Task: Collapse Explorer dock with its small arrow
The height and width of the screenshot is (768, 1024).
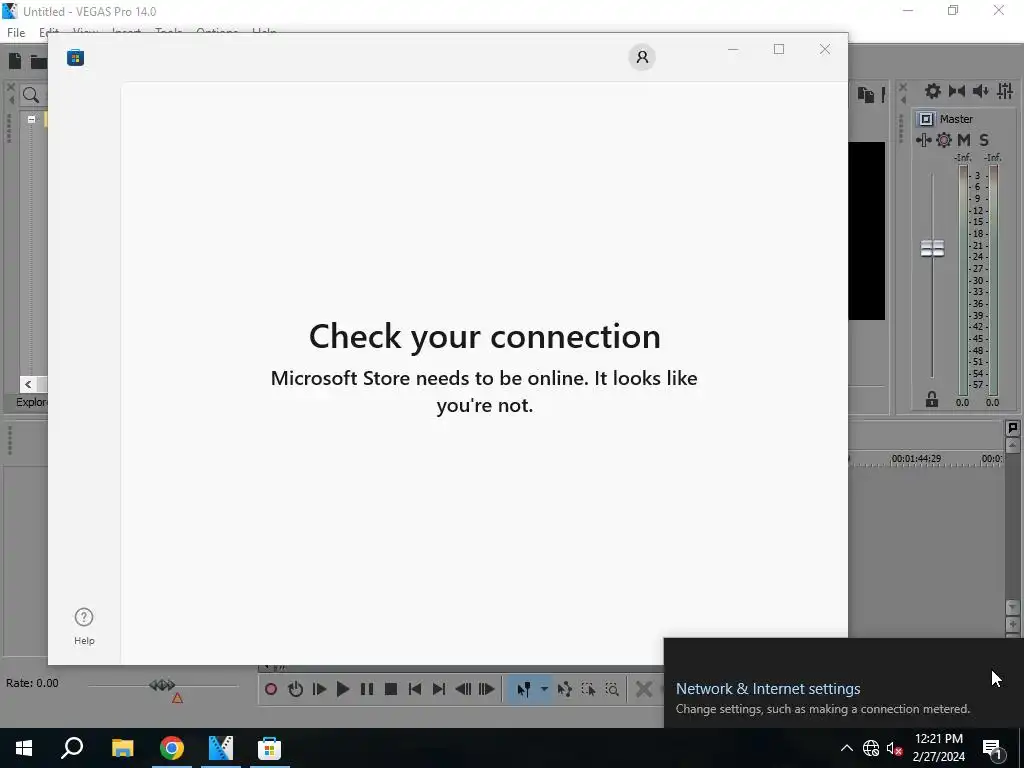Action: pos(10,99)
